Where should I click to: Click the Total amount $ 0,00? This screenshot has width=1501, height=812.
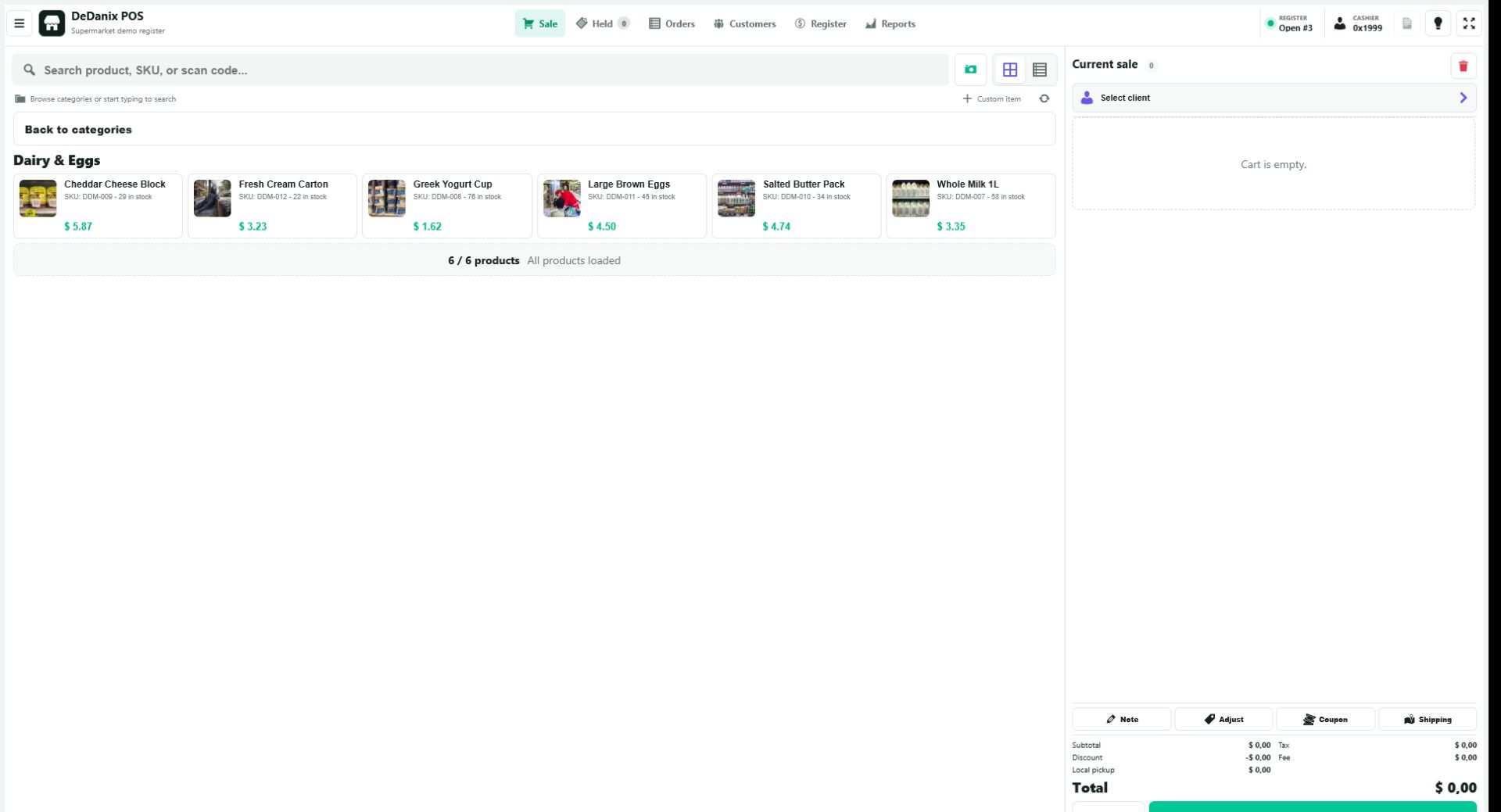point(1455,788)
